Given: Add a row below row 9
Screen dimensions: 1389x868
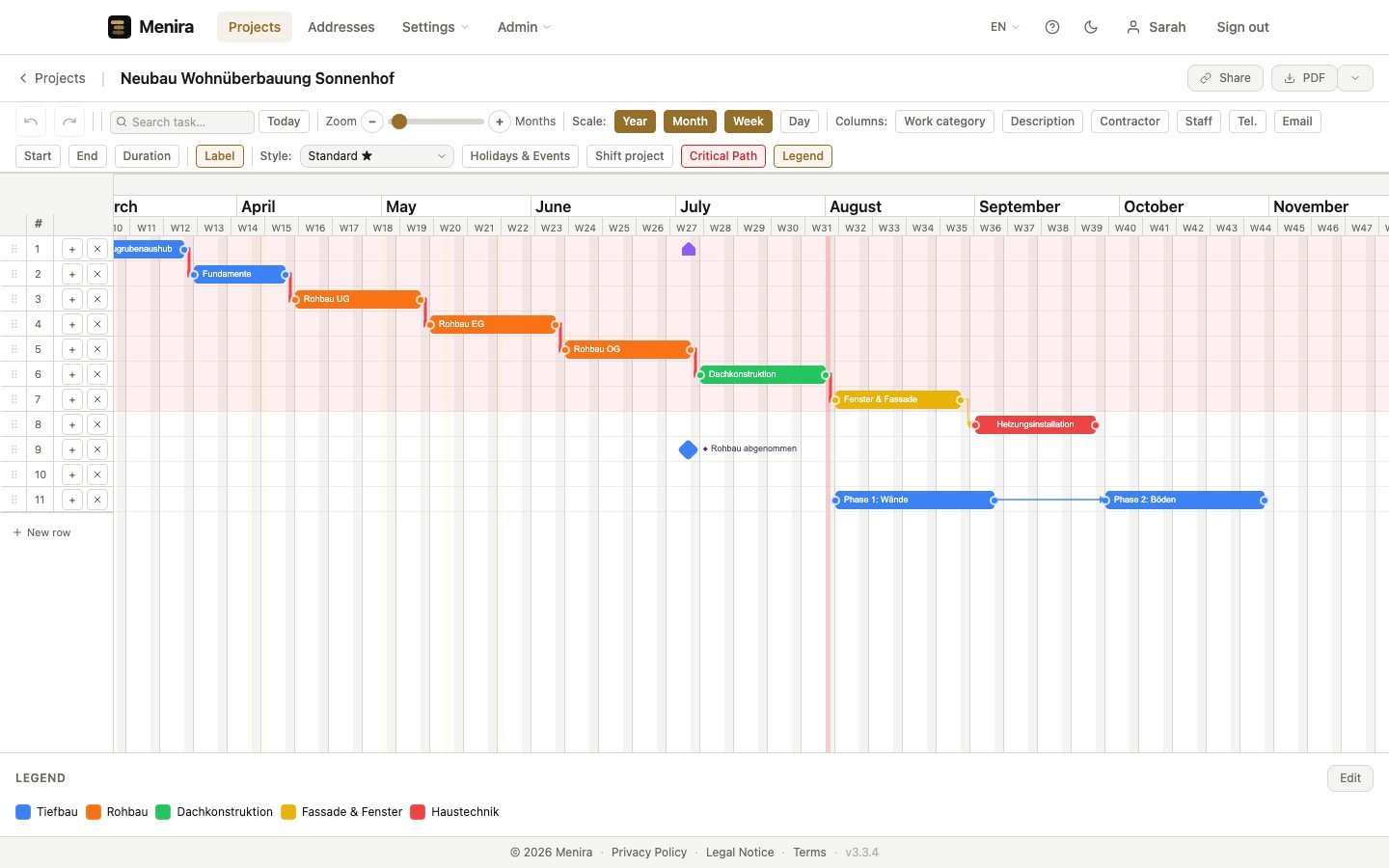Looking at the screenshot, I should click(72, 449).
